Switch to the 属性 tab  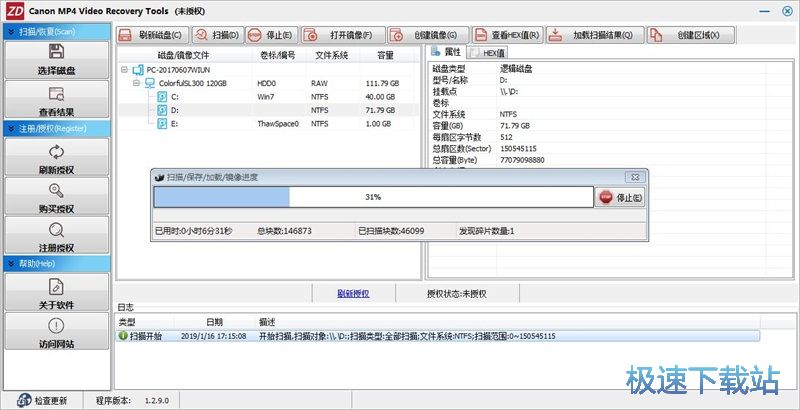(446, 52)
